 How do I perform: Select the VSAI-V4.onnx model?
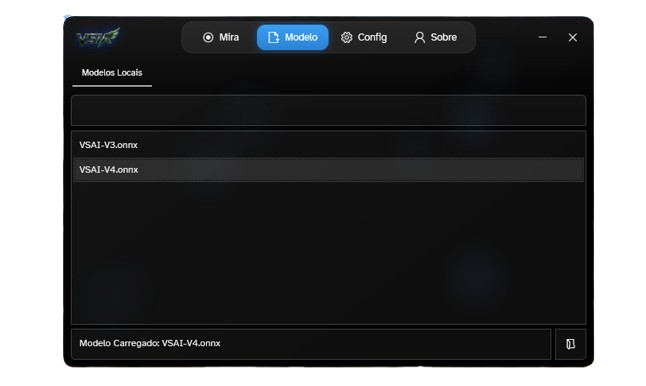coord(328,170)
